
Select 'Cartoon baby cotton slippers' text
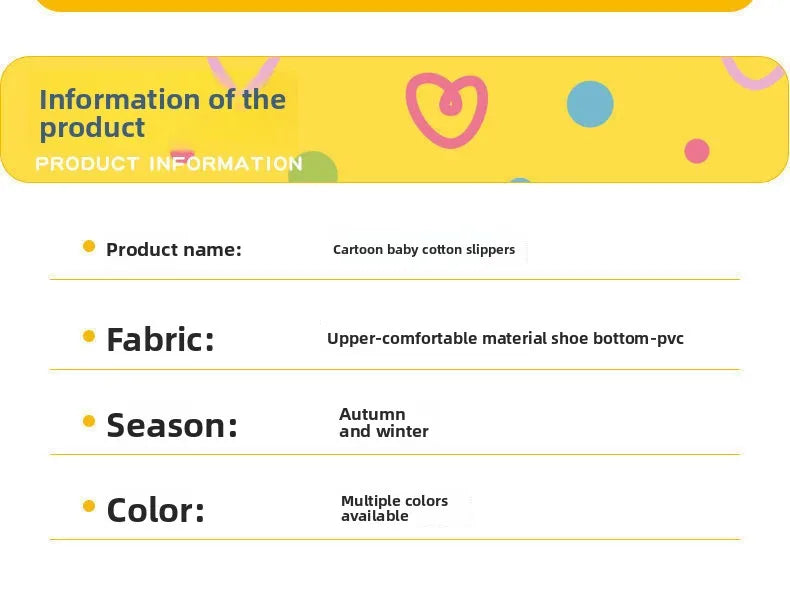(x=424, y=250)
